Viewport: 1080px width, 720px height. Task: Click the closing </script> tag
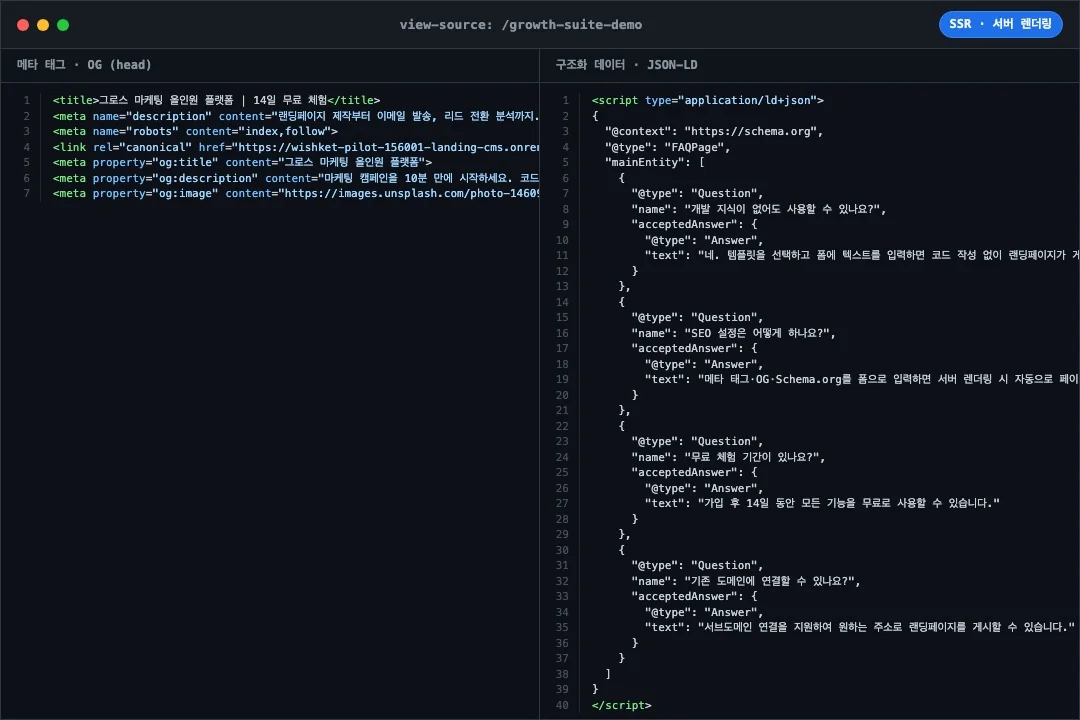click(x=621, y=705)
